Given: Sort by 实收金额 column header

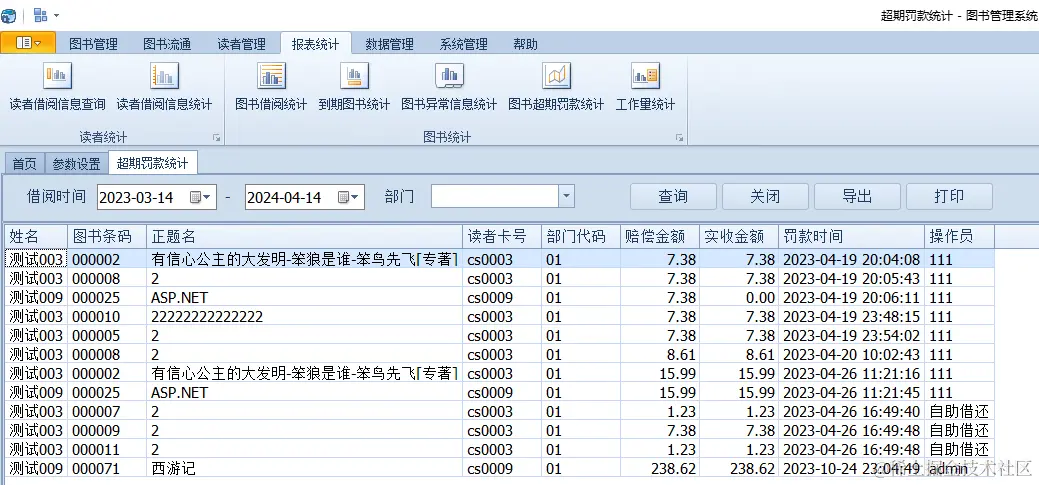Looking at the screenshot, I should coord(738,237).
